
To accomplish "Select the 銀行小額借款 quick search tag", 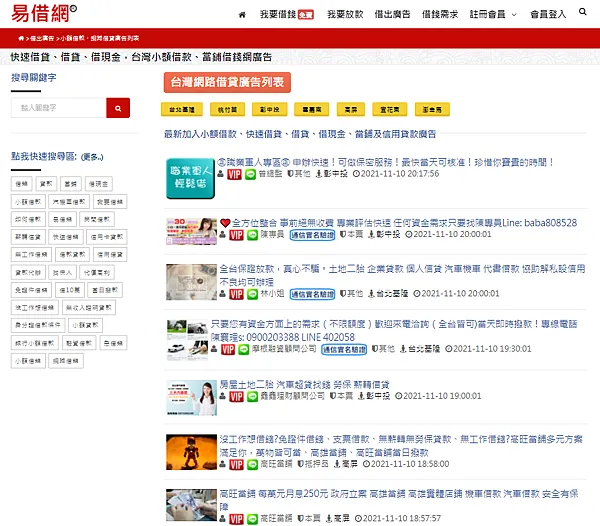I will 34,343.
